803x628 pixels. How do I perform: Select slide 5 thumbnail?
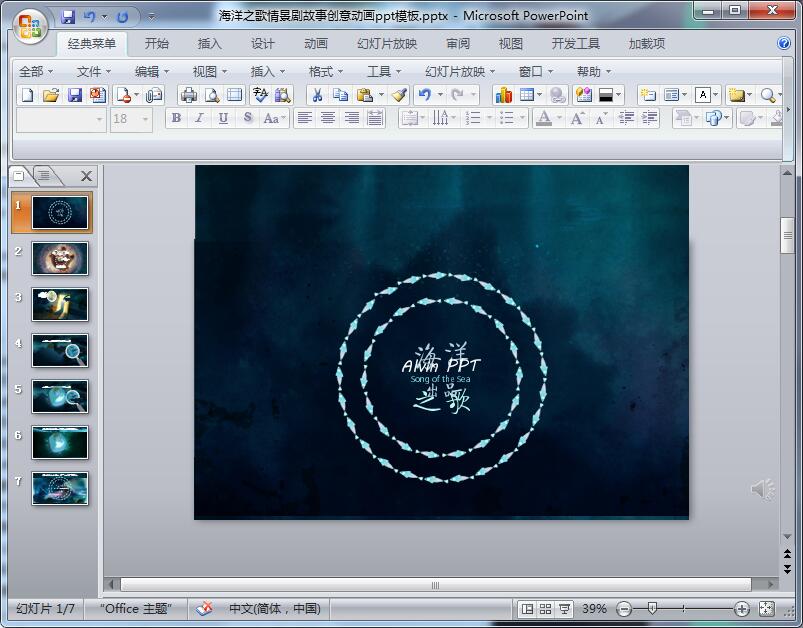tap(60, 396)
